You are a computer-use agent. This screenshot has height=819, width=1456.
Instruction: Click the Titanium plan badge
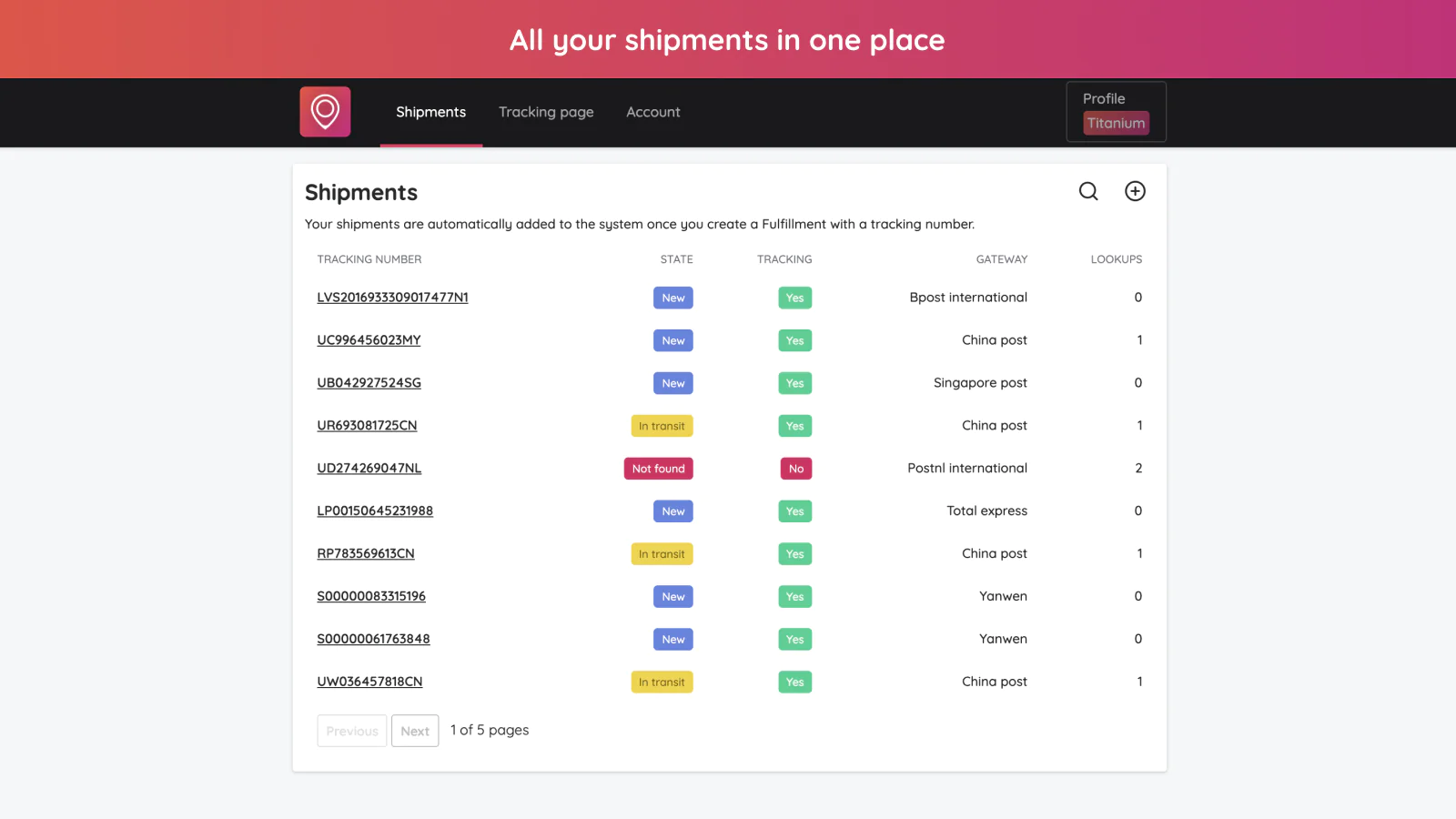pyautogui.click(x=1117, y=124)
